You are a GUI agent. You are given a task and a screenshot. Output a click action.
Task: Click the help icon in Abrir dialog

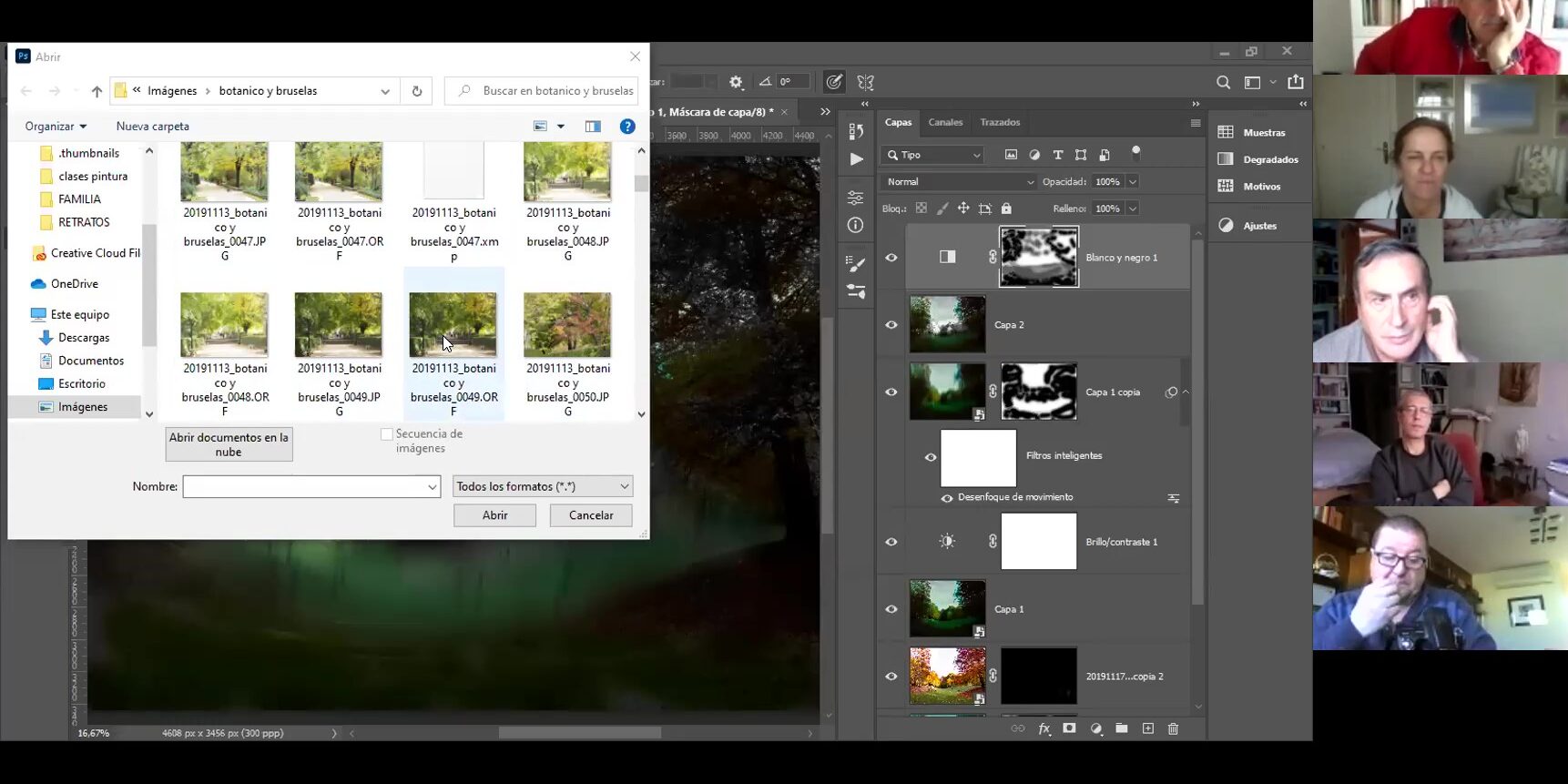(x=627, y=127)
